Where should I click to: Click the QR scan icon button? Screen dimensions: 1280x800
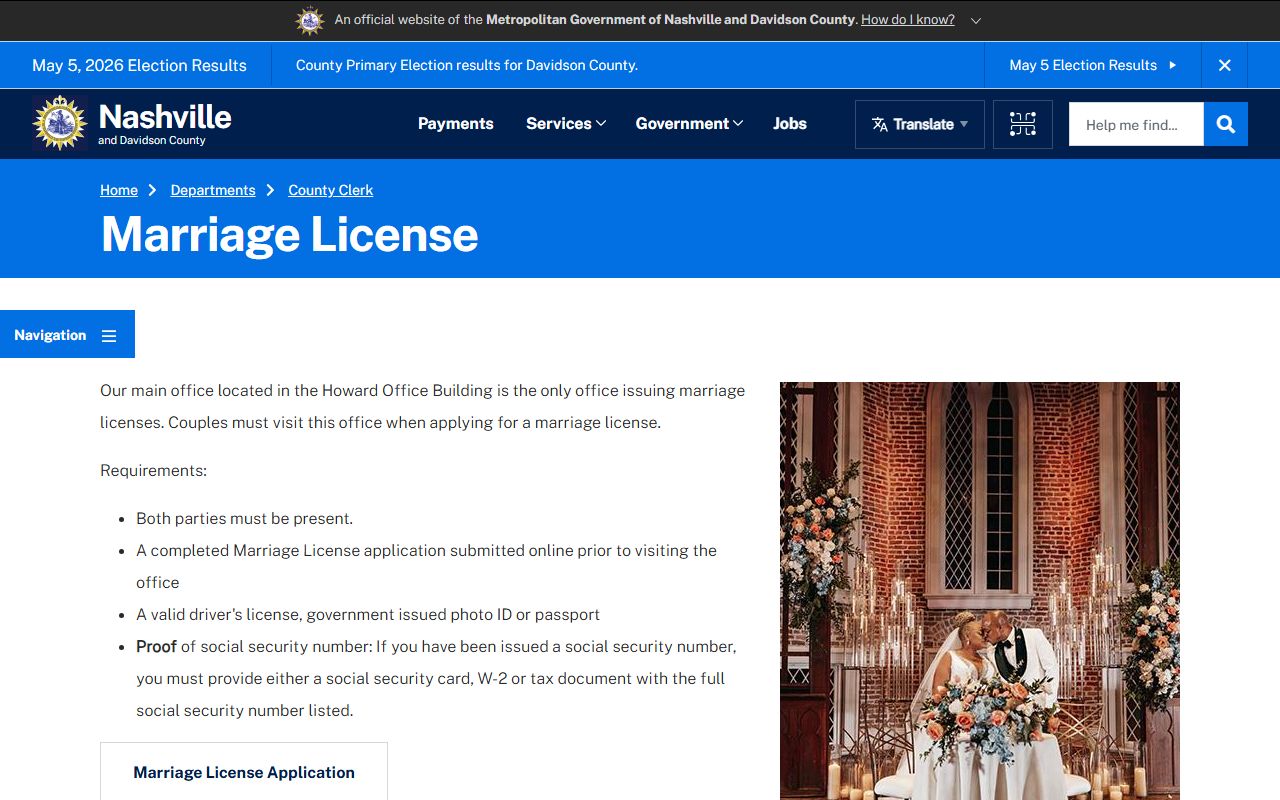click(x=1023, y=124)
